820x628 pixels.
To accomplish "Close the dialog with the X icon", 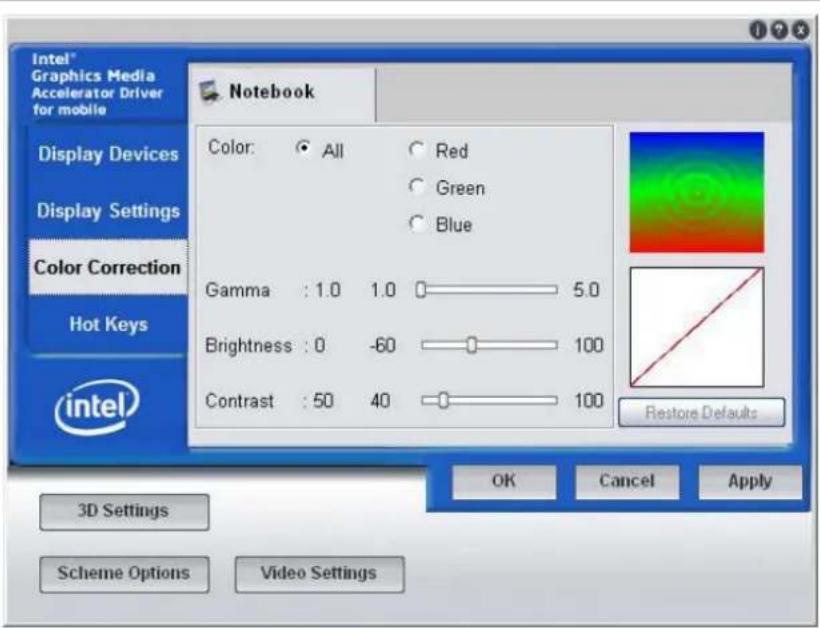I will [800, 30].
